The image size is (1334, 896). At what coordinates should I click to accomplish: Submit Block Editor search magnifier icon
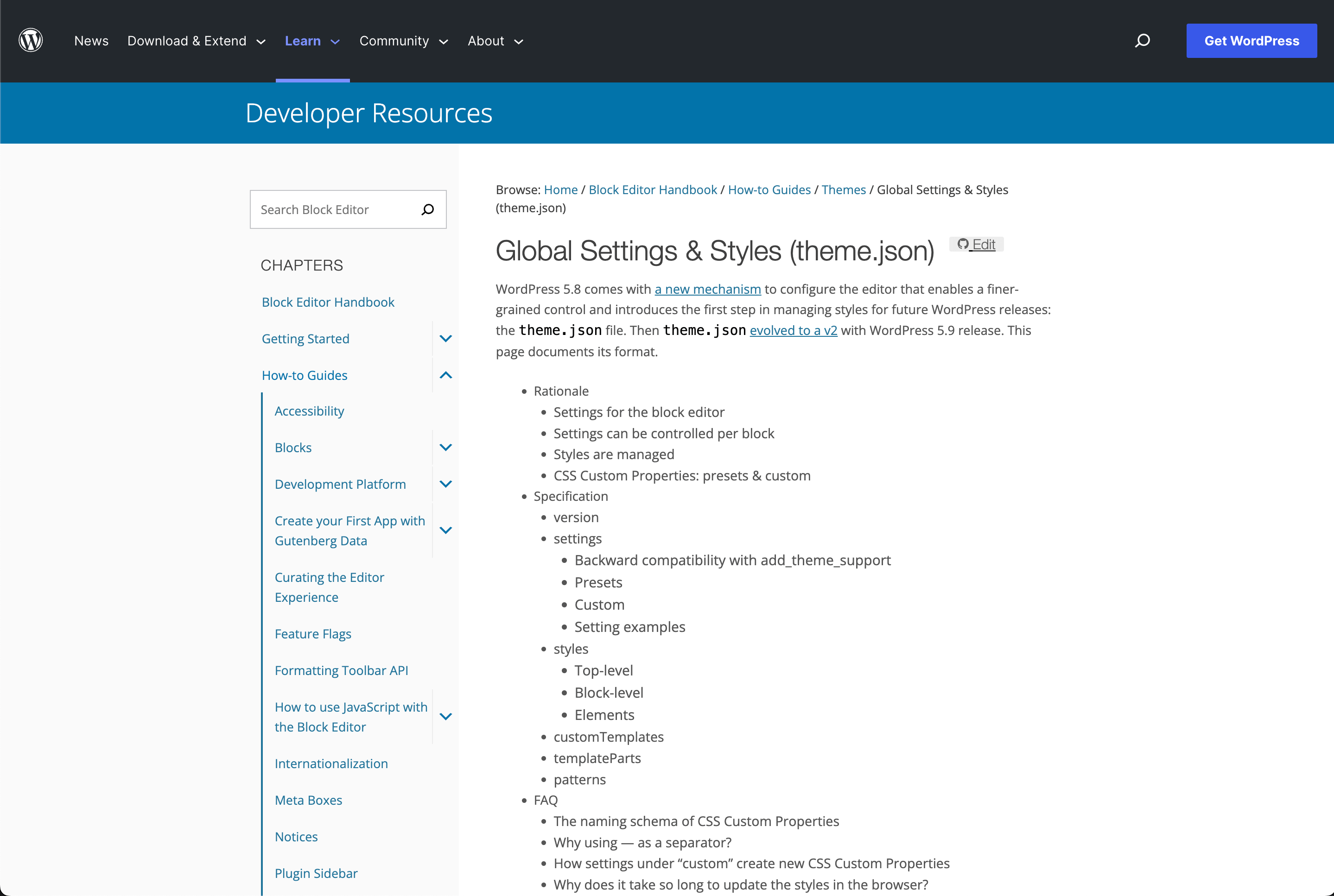(x=427, y=210)
